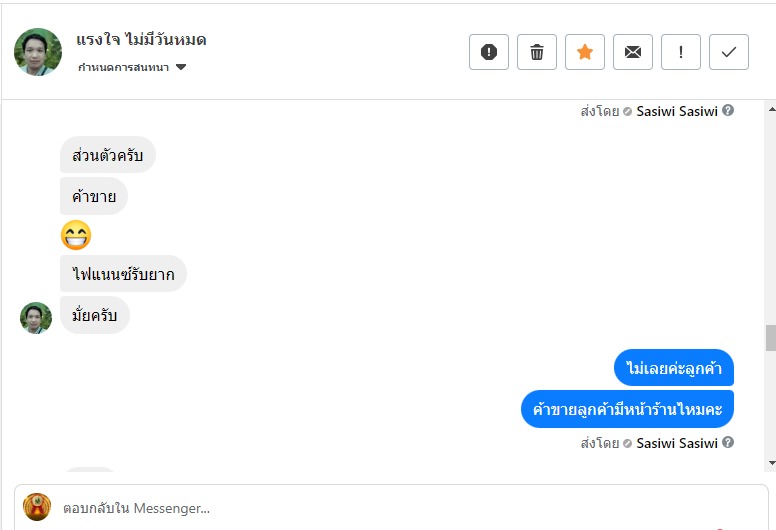Click the chat scrollbar thumb
Viewport: 776px width, 530px height.
click(770, 338)
